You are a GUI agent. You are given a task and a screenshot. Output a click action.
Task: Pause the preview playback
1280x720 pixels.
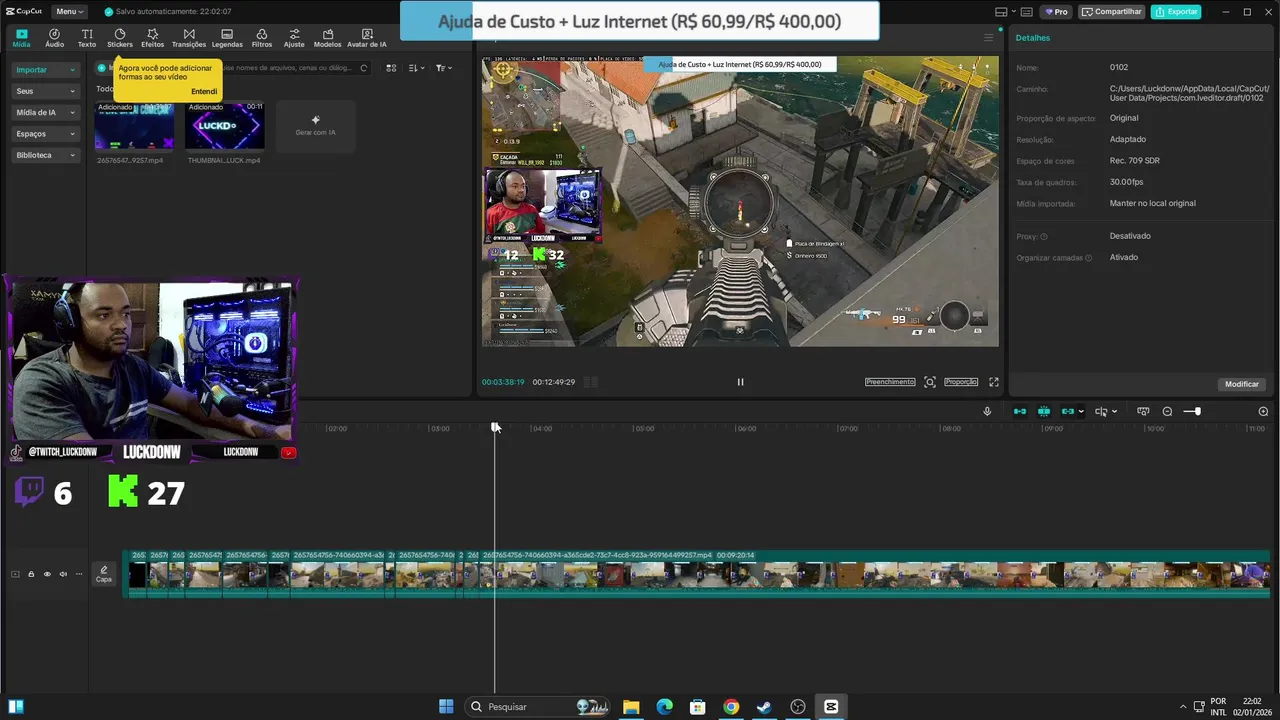(740, 382)
